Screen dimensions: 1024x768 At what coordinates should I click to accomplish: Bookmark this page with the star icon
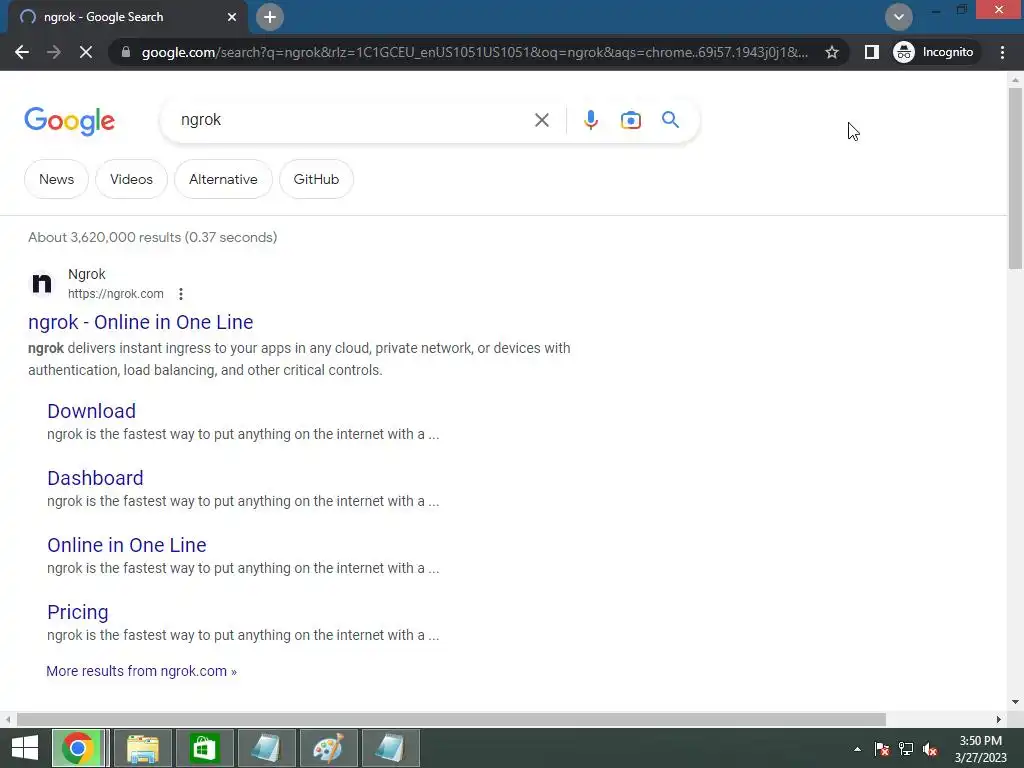tap(831, 52)
